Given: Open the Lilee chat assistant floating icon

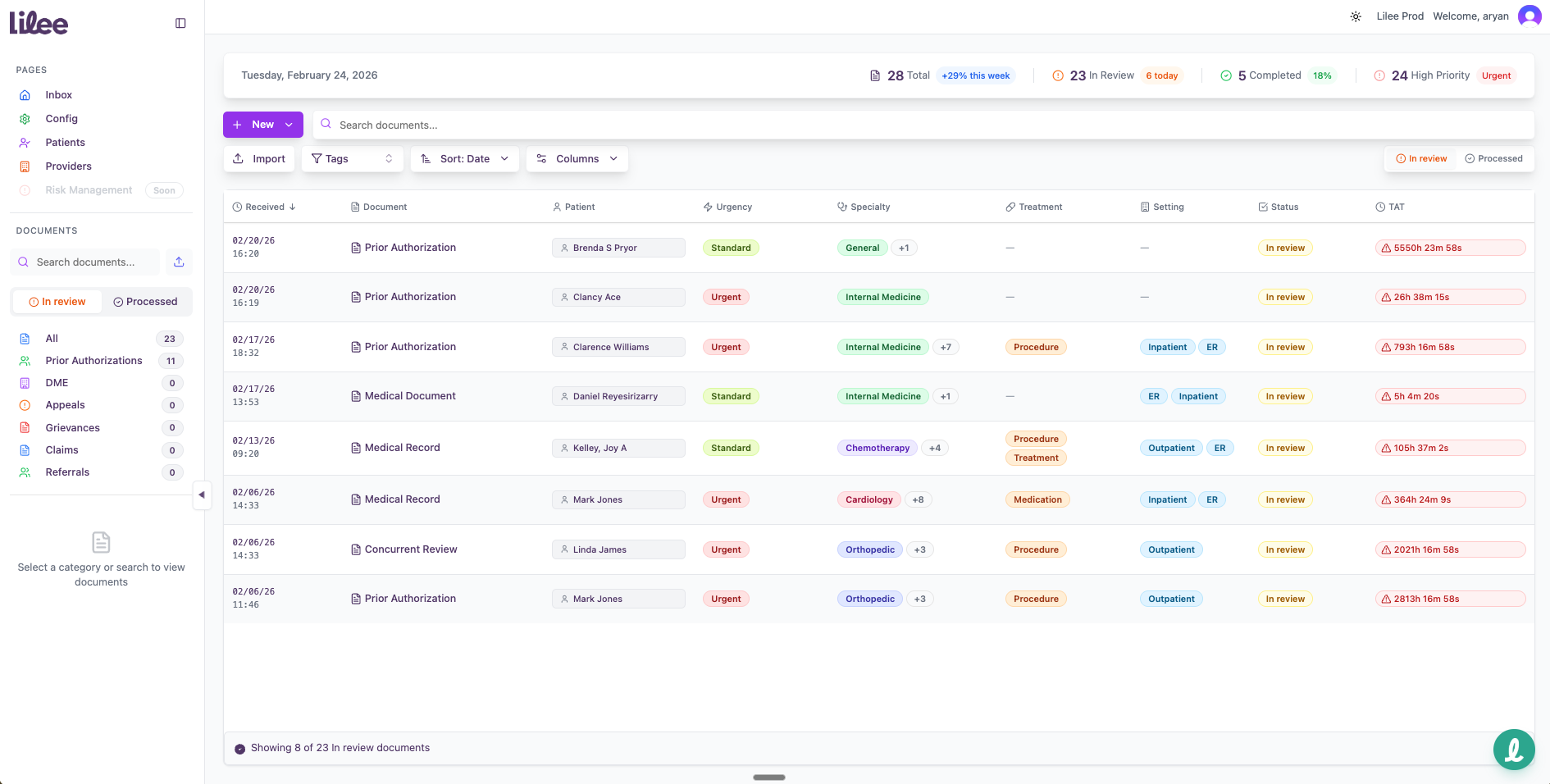Looking at the screenshot, I should [x=1513, y=749].
